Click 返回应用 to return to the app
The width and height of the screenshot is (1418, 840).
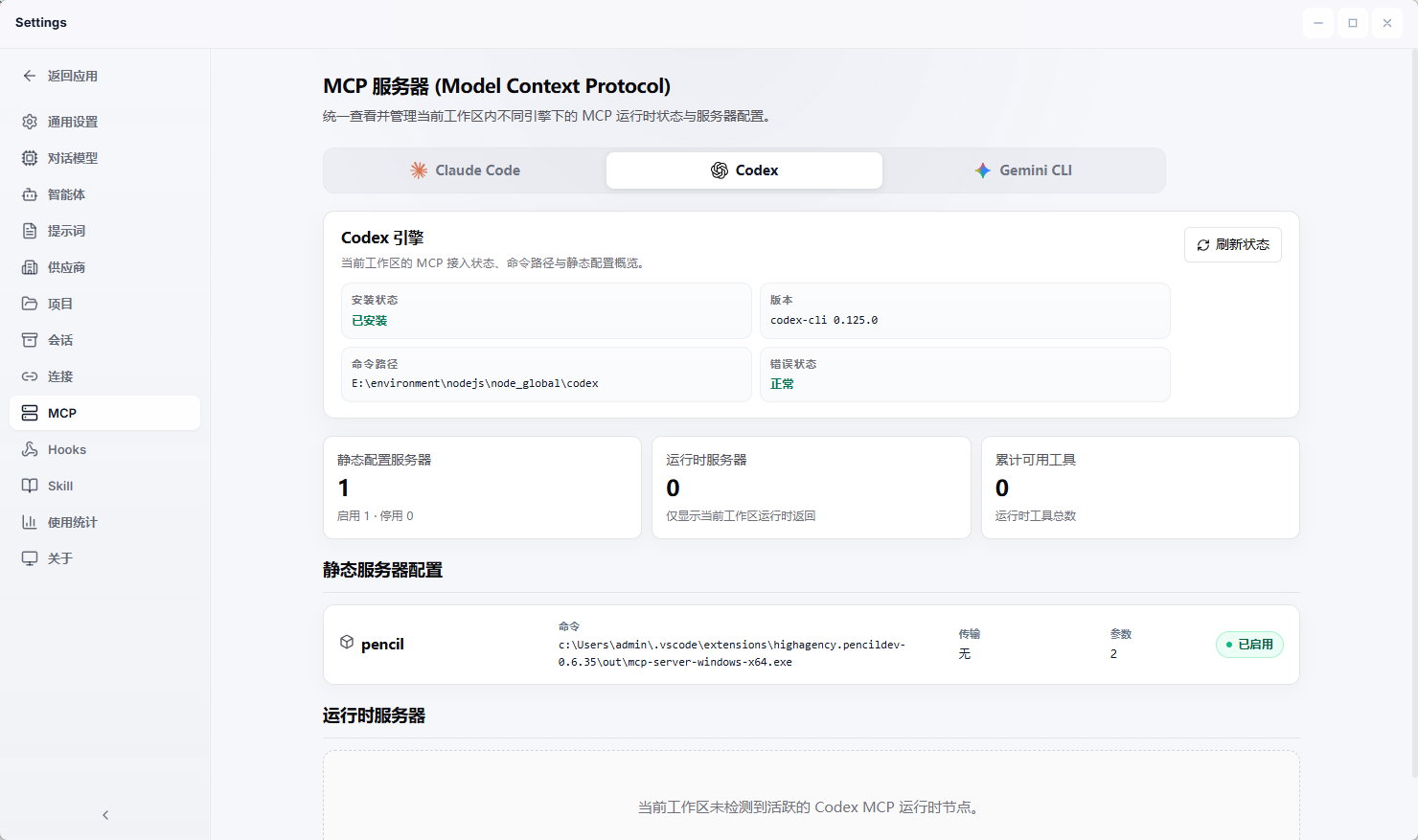(x=105, y=76)
